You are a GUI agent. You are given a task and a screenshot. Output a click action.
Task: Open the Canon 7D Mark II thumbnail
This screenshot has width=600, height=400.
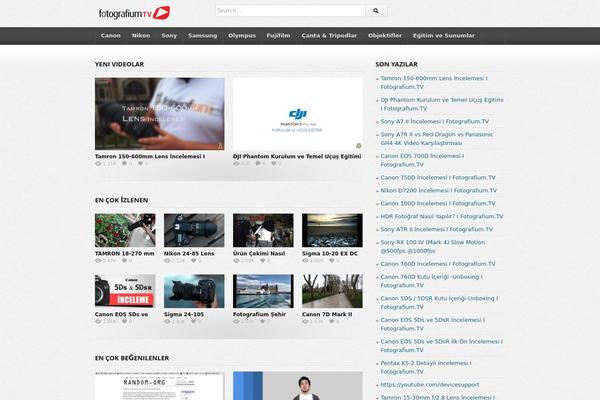tap(332, 291)
